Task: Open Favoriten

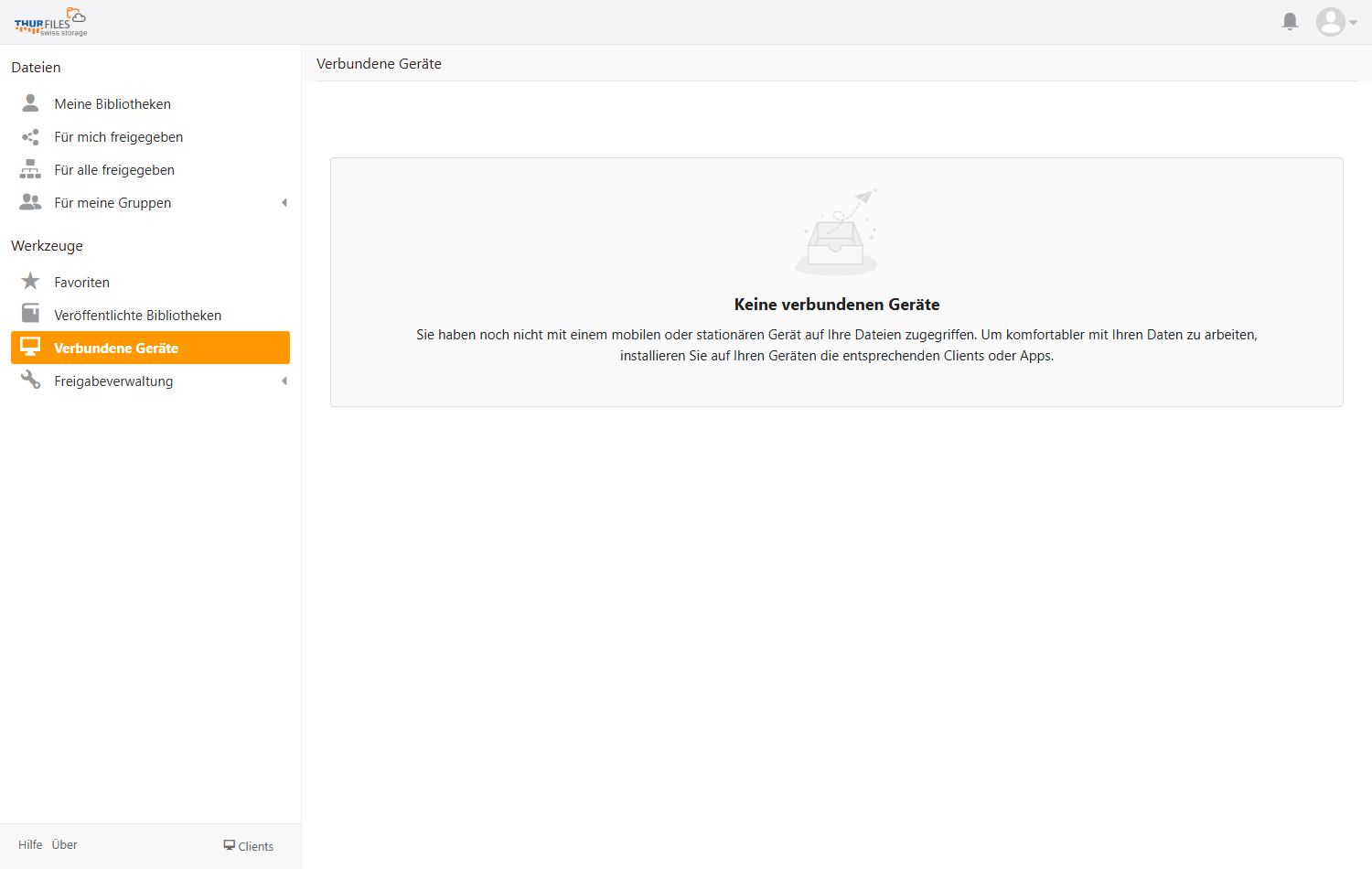Action: (x=81, y=283)
